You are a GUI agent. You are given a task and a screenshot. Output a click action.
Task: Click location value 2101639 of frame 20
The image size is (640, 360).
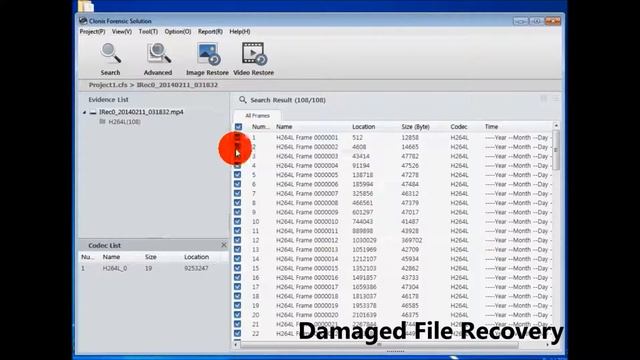(x=364, y=315)
